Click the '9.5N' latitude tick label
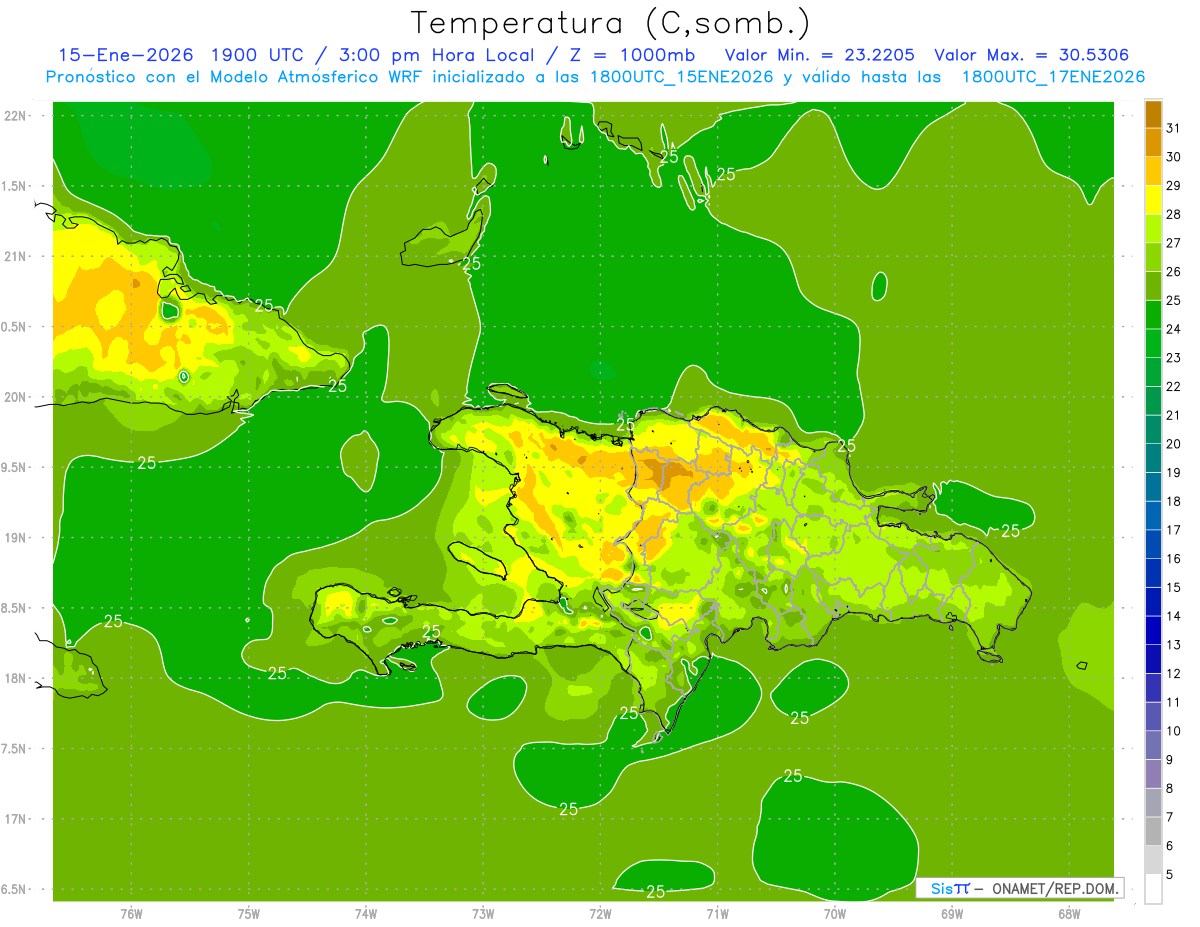Viewport: 1200px width, 927px height. [15, 467]
